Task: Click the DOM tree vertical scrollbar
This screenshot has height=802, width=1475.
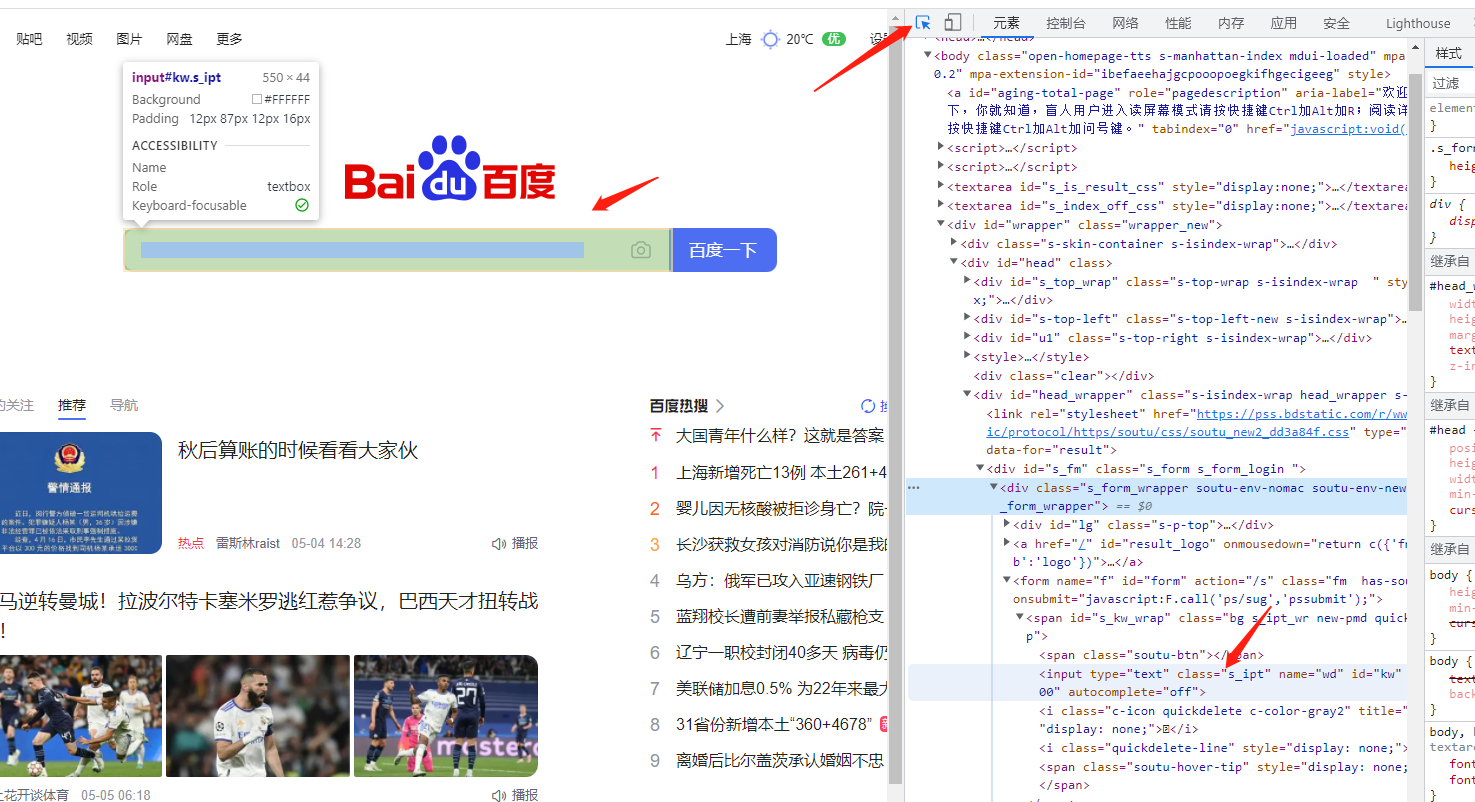Action: coord(1414,192)
